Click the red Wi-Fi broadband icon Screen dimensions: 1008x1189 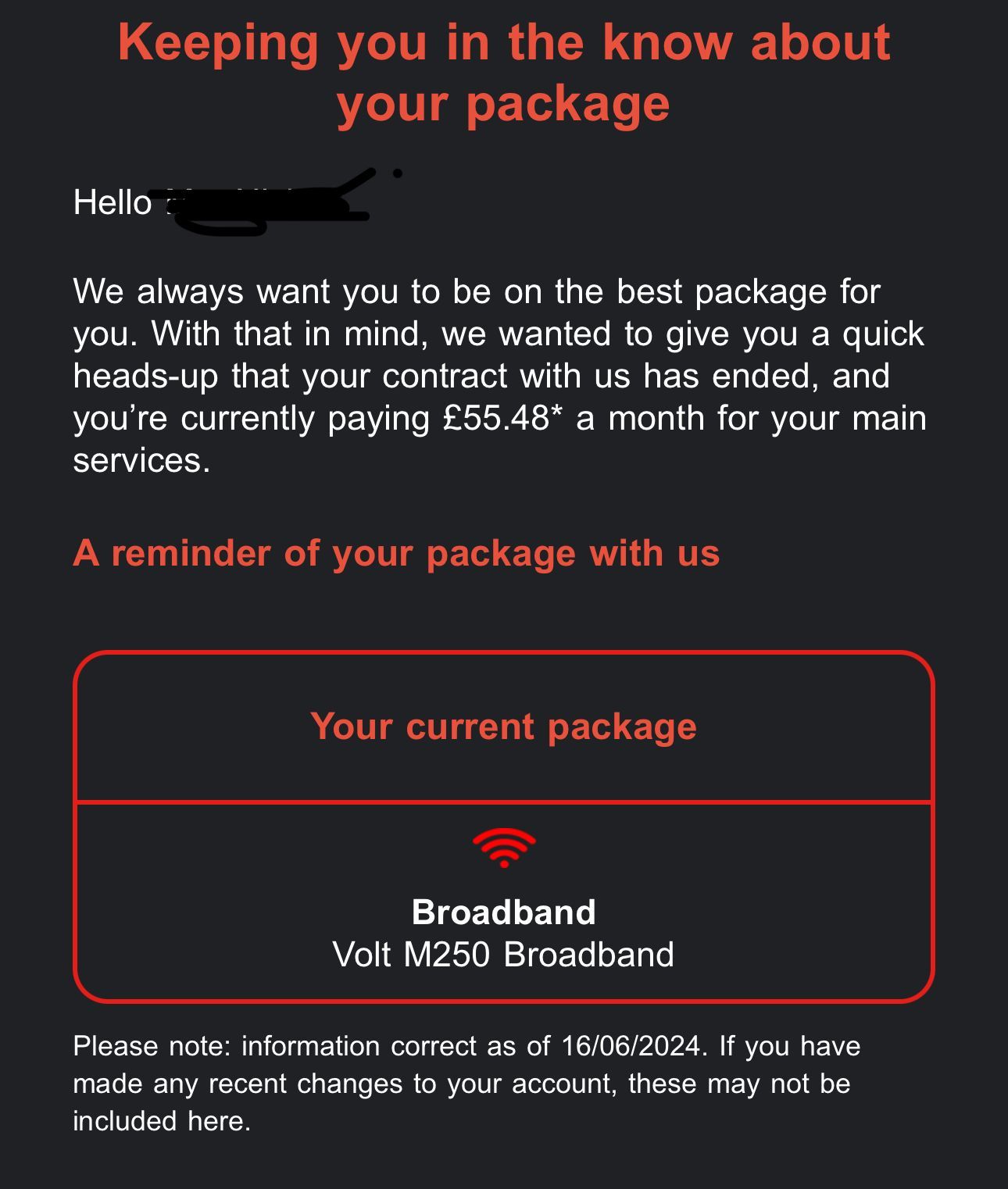(x=504, y=848)
